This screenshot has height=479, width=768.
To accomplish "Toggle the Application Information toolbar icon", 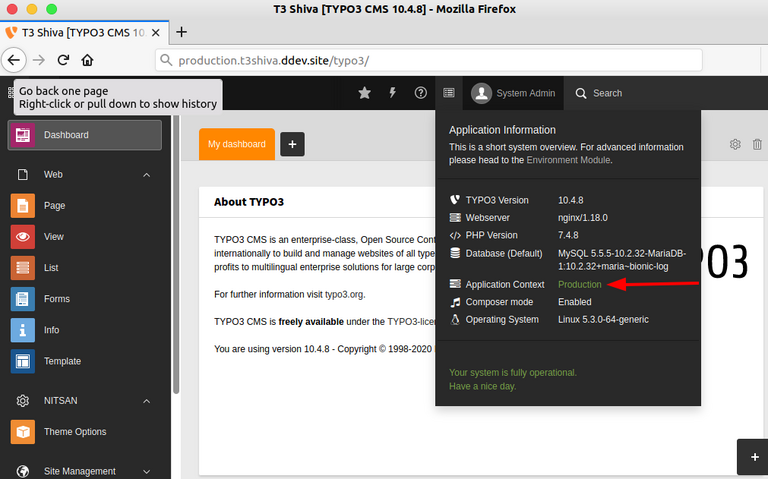I will click(x=449, y=93).
